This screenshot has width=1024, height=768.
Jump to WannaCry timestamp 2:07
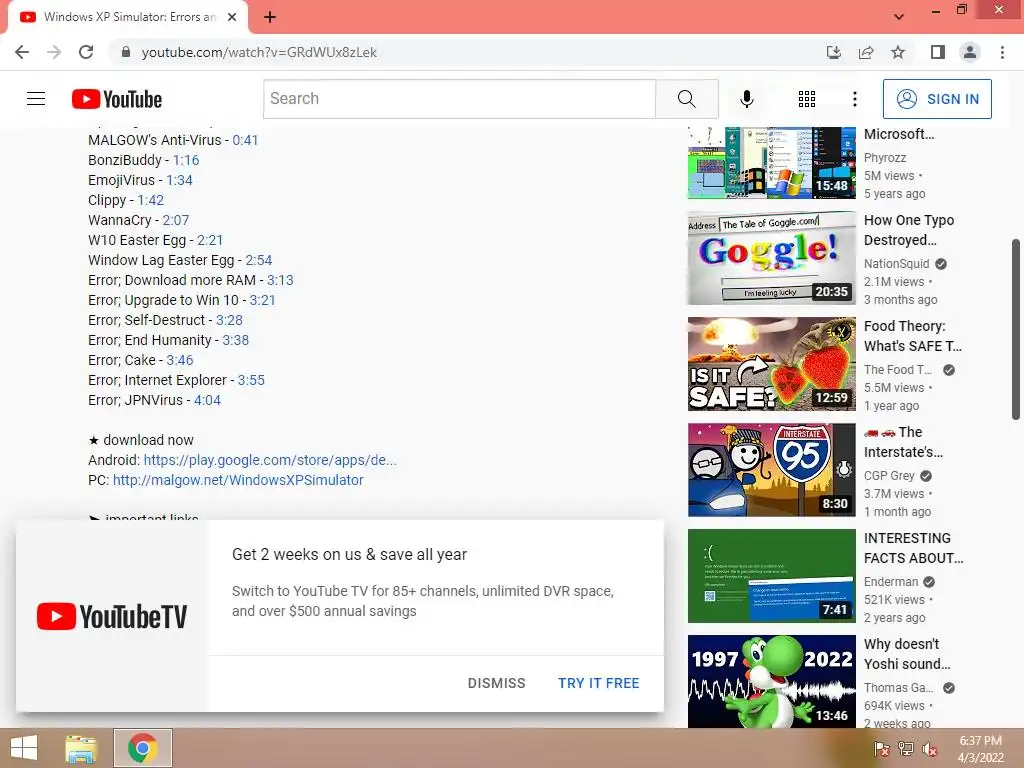[x=176, y=220]
